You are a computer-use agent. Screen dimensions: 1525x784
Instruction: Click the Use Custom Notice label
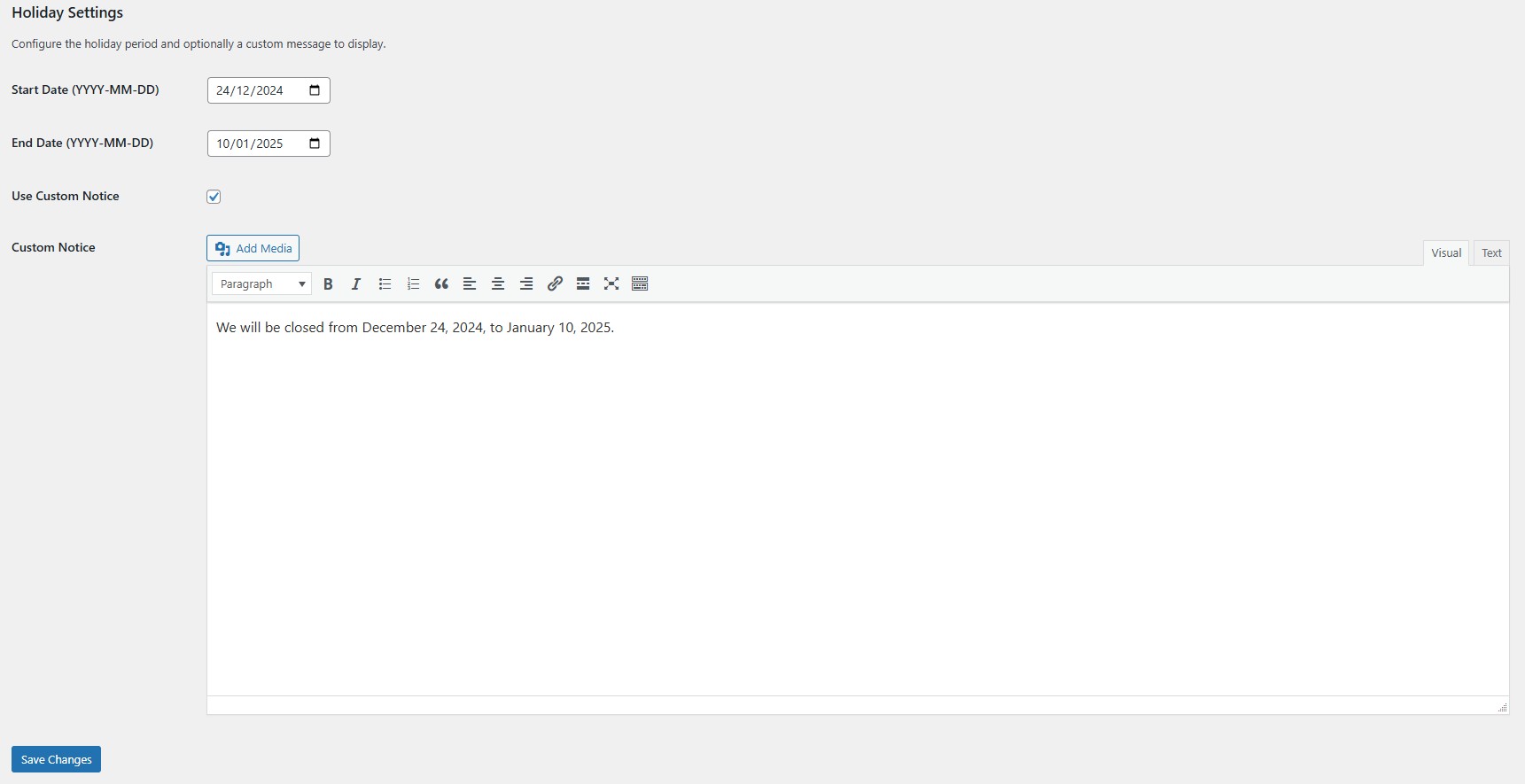[x=66, y=196]
